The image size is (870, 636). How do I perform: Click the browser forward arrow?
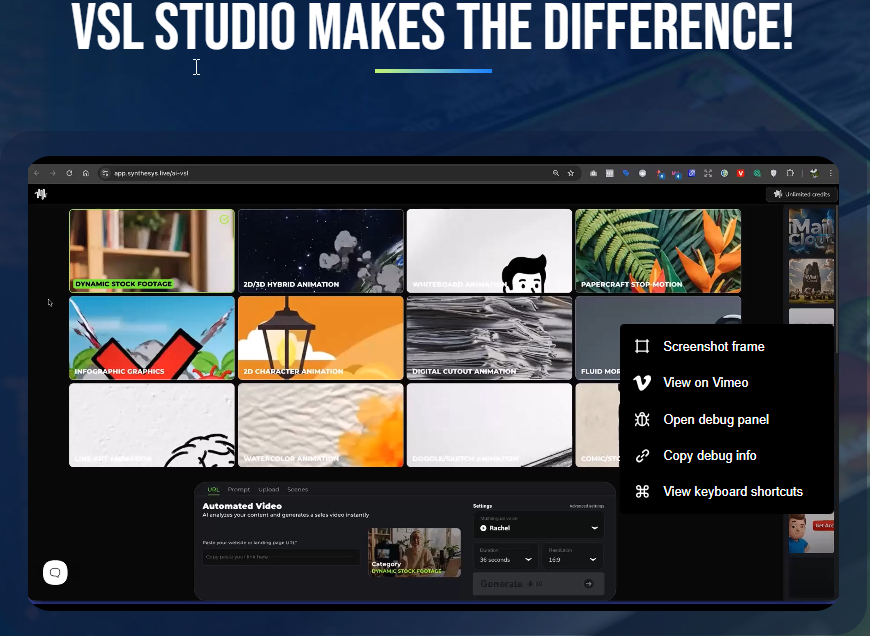point(53,173)
